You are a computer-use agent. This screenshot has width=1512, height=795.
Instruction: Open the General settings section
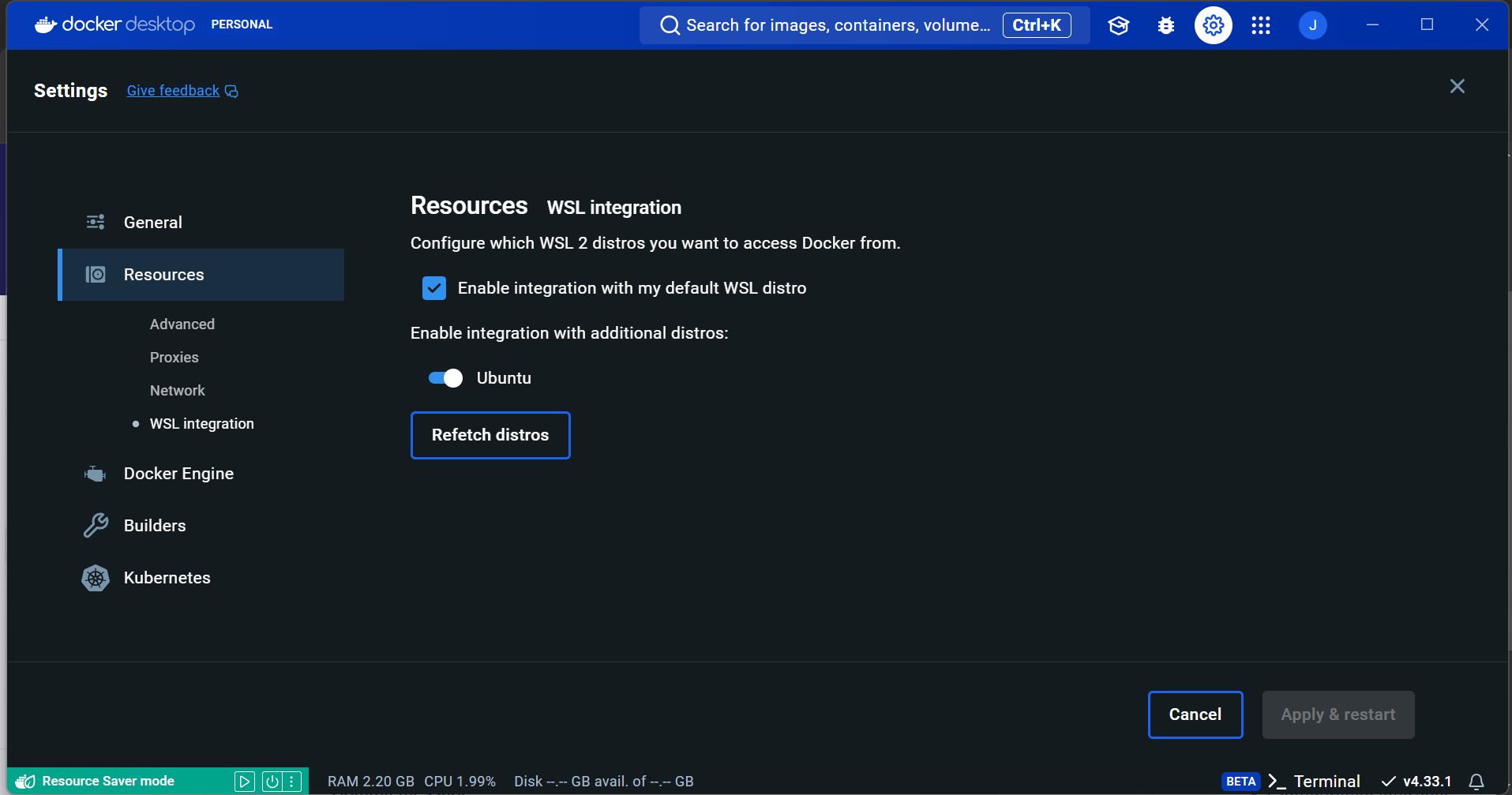[x=201, y=223]
